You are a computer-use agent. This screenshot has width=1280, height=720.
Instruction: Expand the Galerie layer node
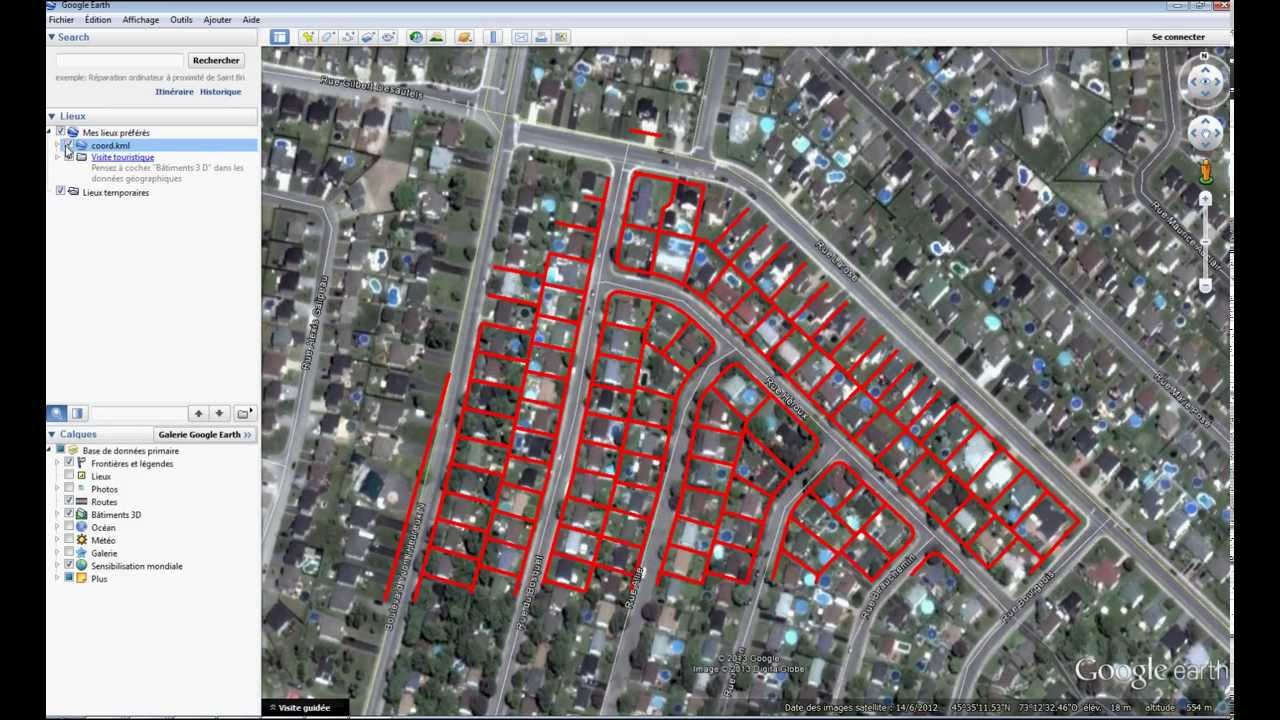[57, 553]
